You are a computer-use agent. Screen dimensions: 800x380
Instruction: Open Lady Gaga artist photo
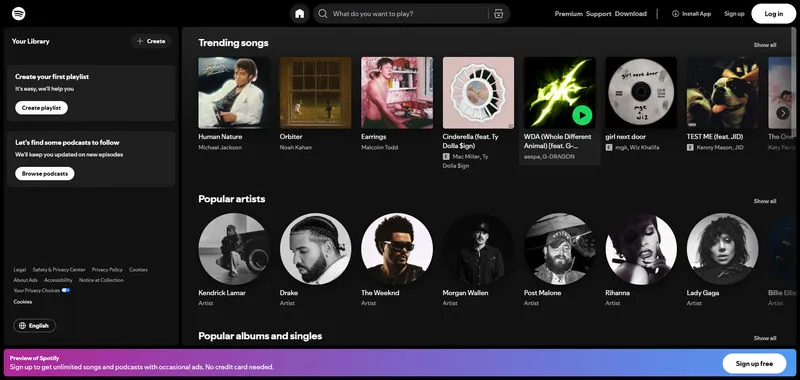722,248
